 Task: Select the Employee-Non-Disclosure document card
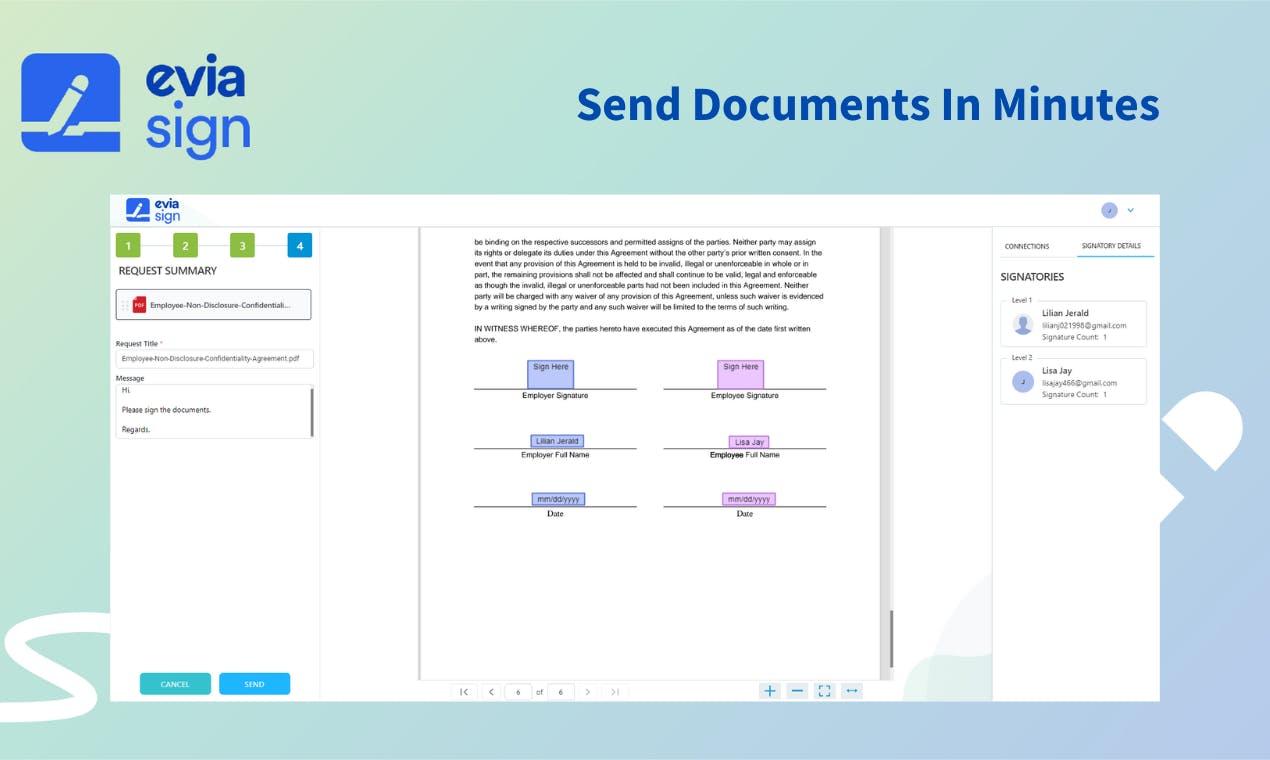[213, 305]
